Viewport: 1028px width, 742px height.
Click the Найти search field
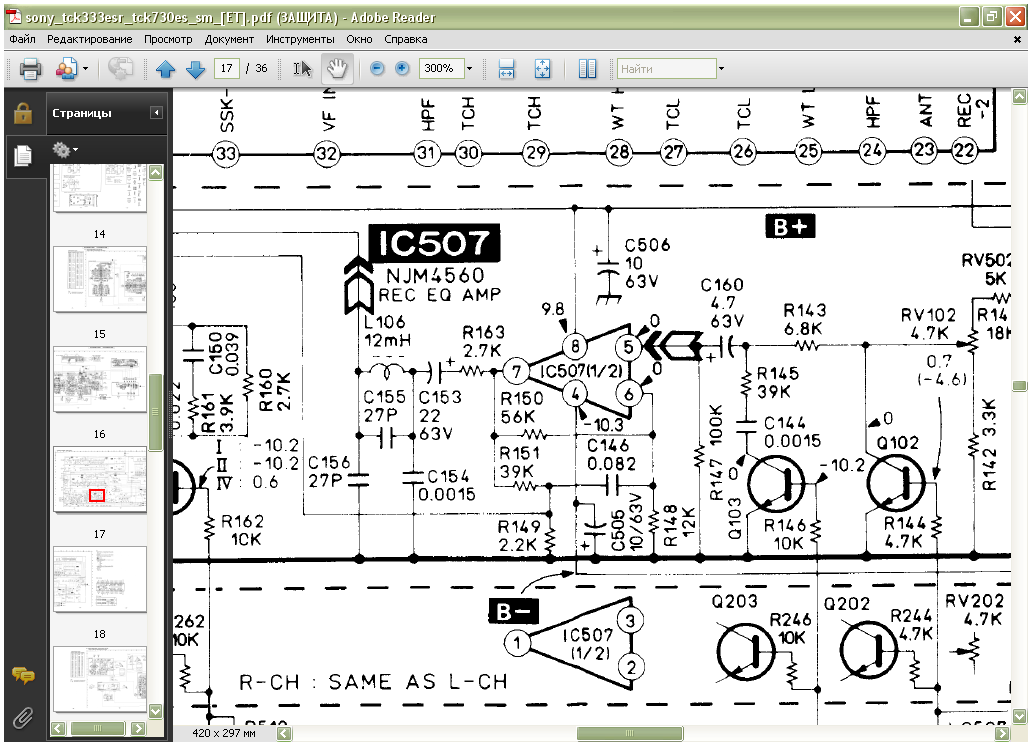tap(666, 69)
